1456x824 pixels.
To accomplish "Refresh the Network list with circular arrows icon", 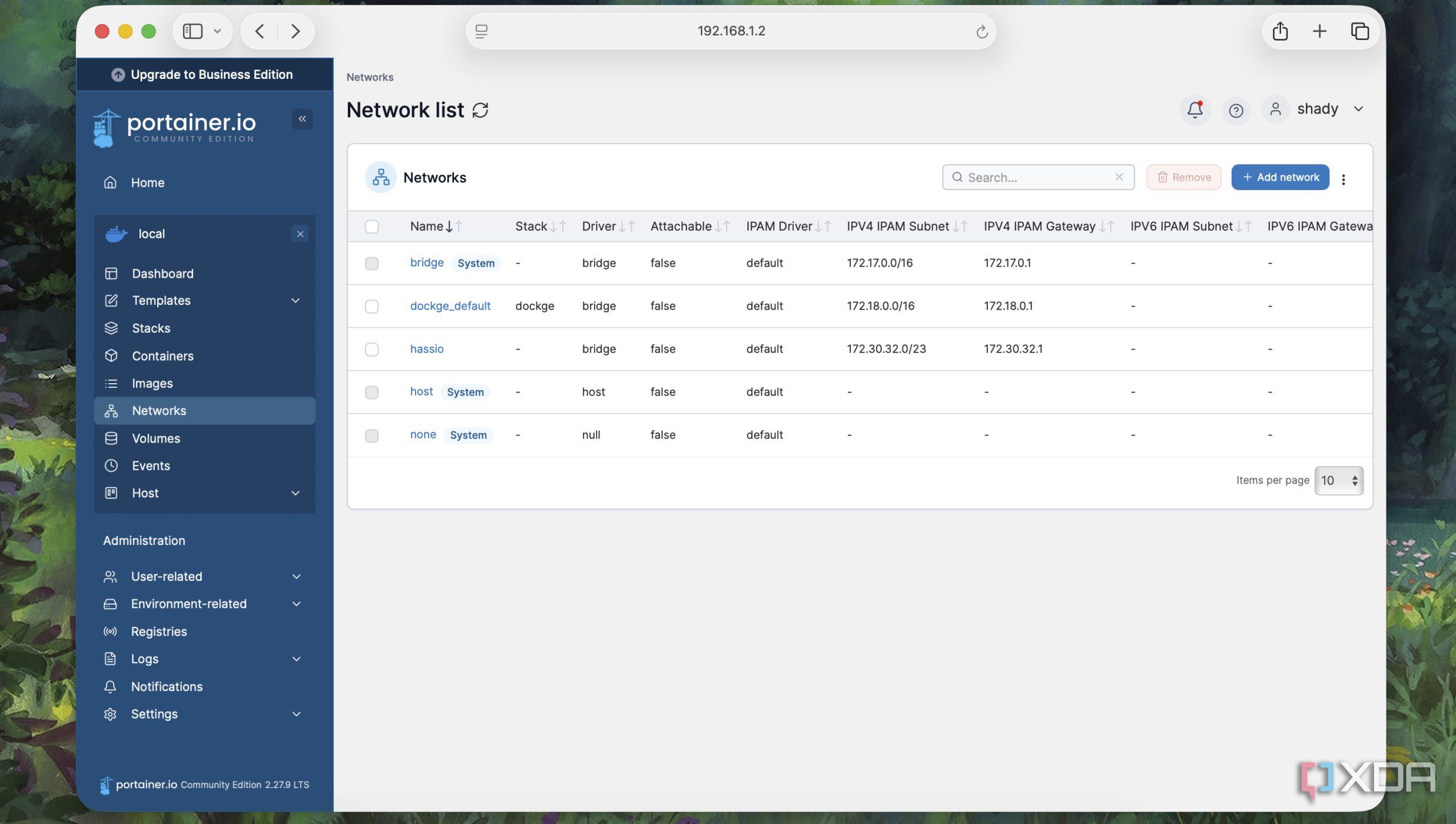I will click(x=480, y=110).
